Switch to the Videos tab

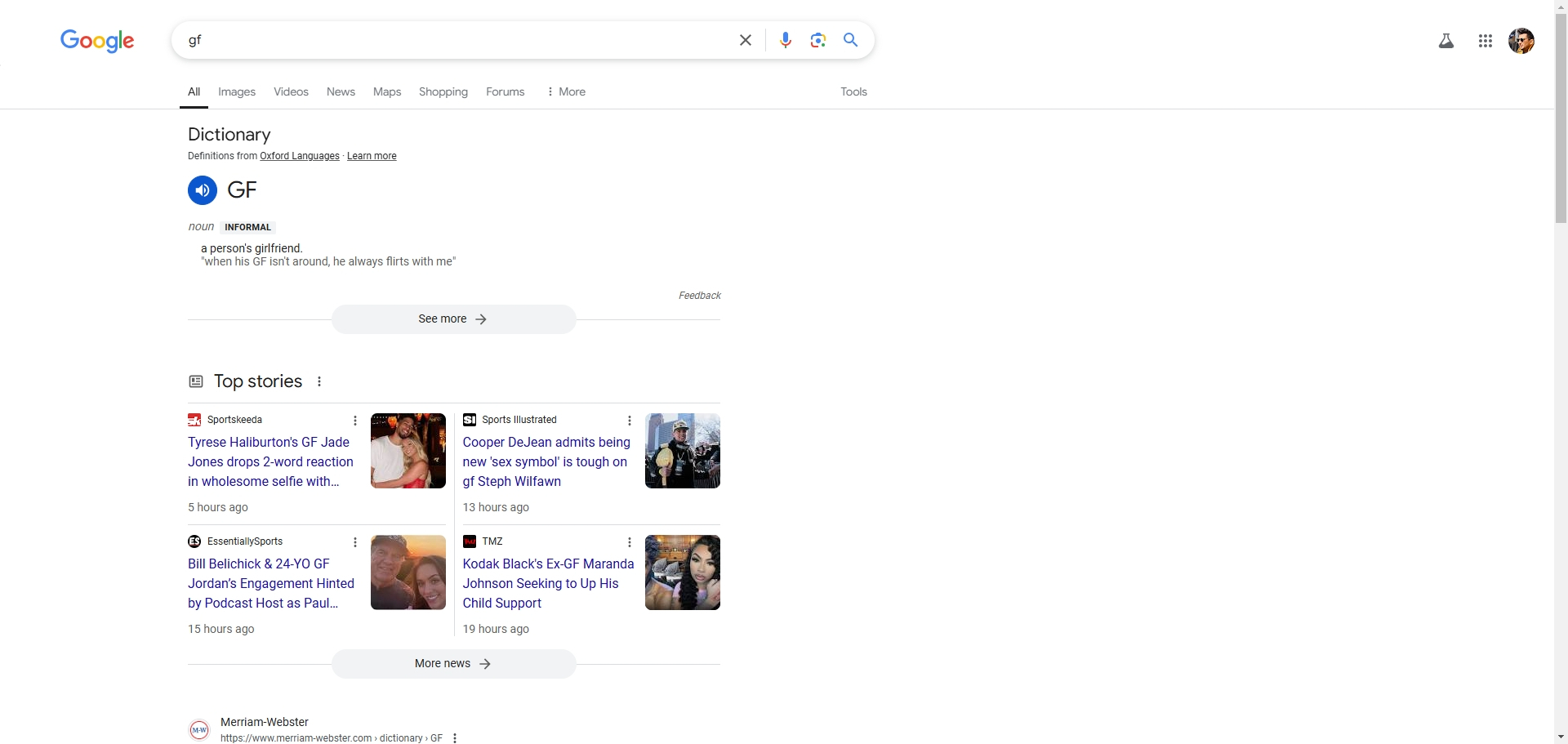pos(292,91)
